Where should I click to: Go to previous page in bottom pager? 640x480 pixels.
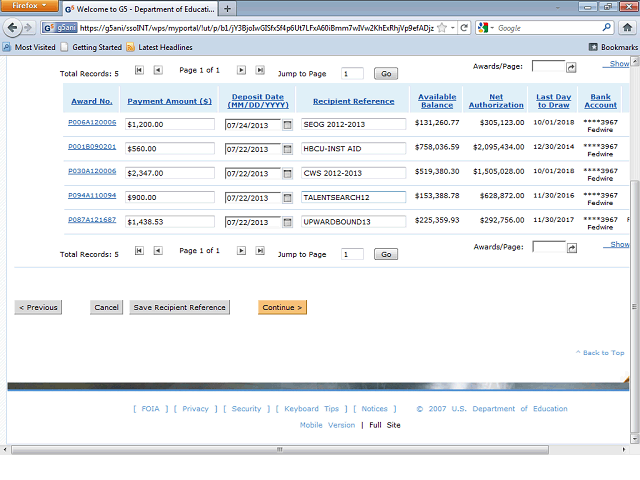(158, 251)
